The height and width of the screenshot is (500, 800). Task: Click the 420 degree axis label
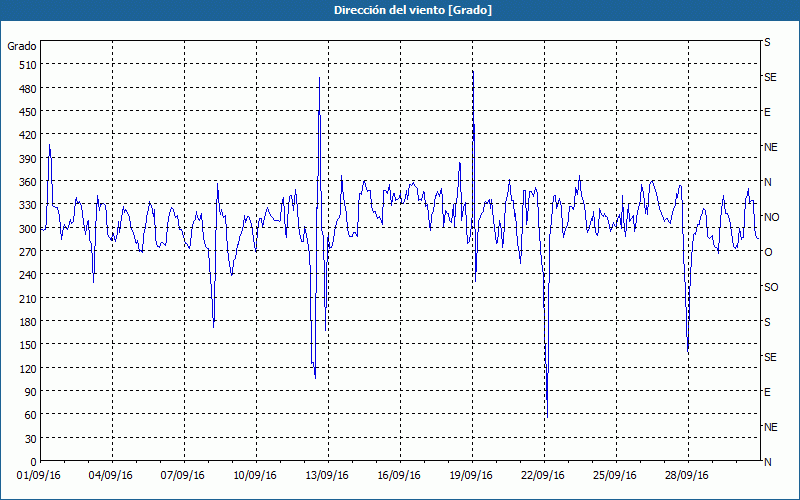tap(28, 135)
